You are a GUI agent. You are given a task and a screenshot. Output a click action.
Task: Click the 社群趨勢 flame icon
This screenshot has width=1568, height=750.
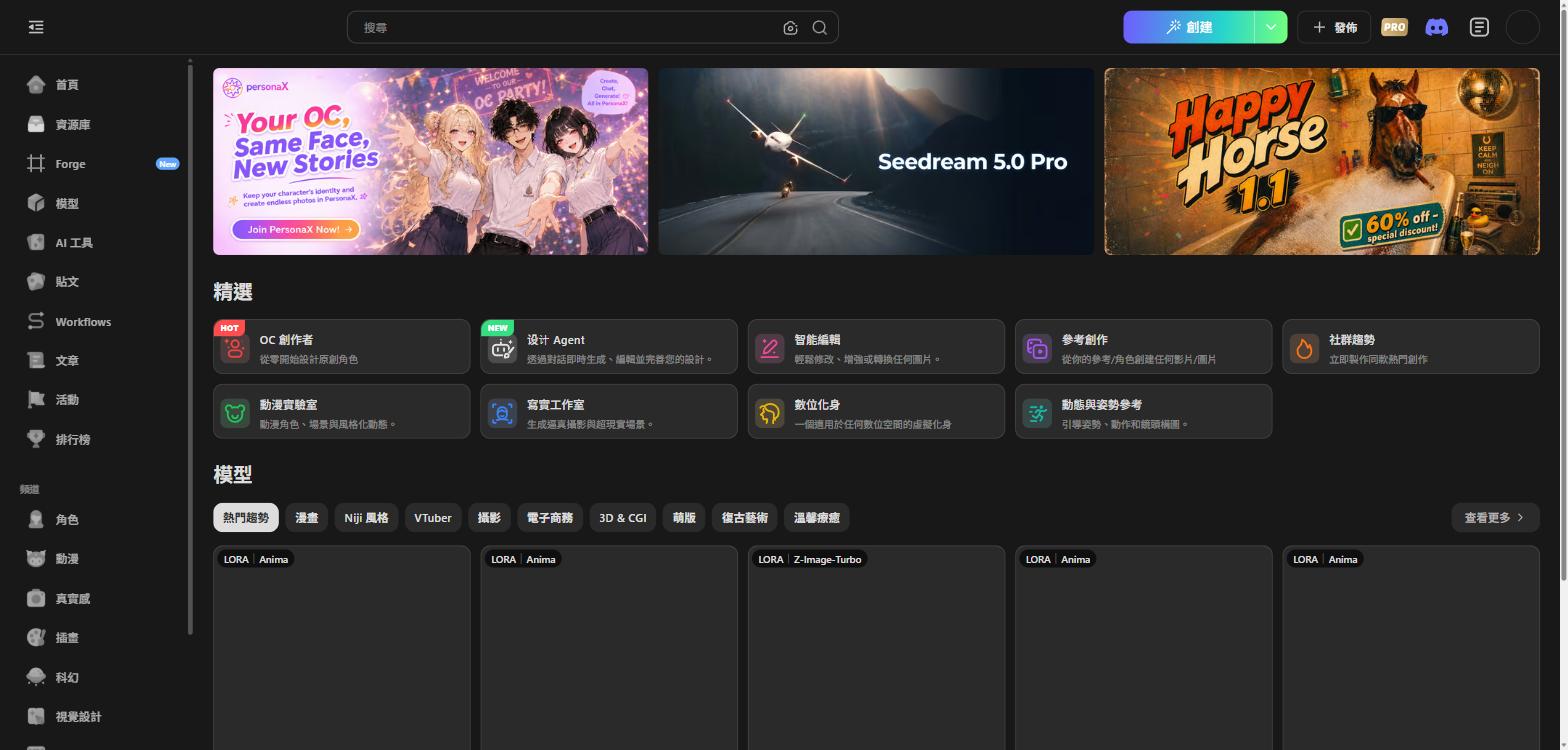pyautogui.click(x=1304, y=348)
